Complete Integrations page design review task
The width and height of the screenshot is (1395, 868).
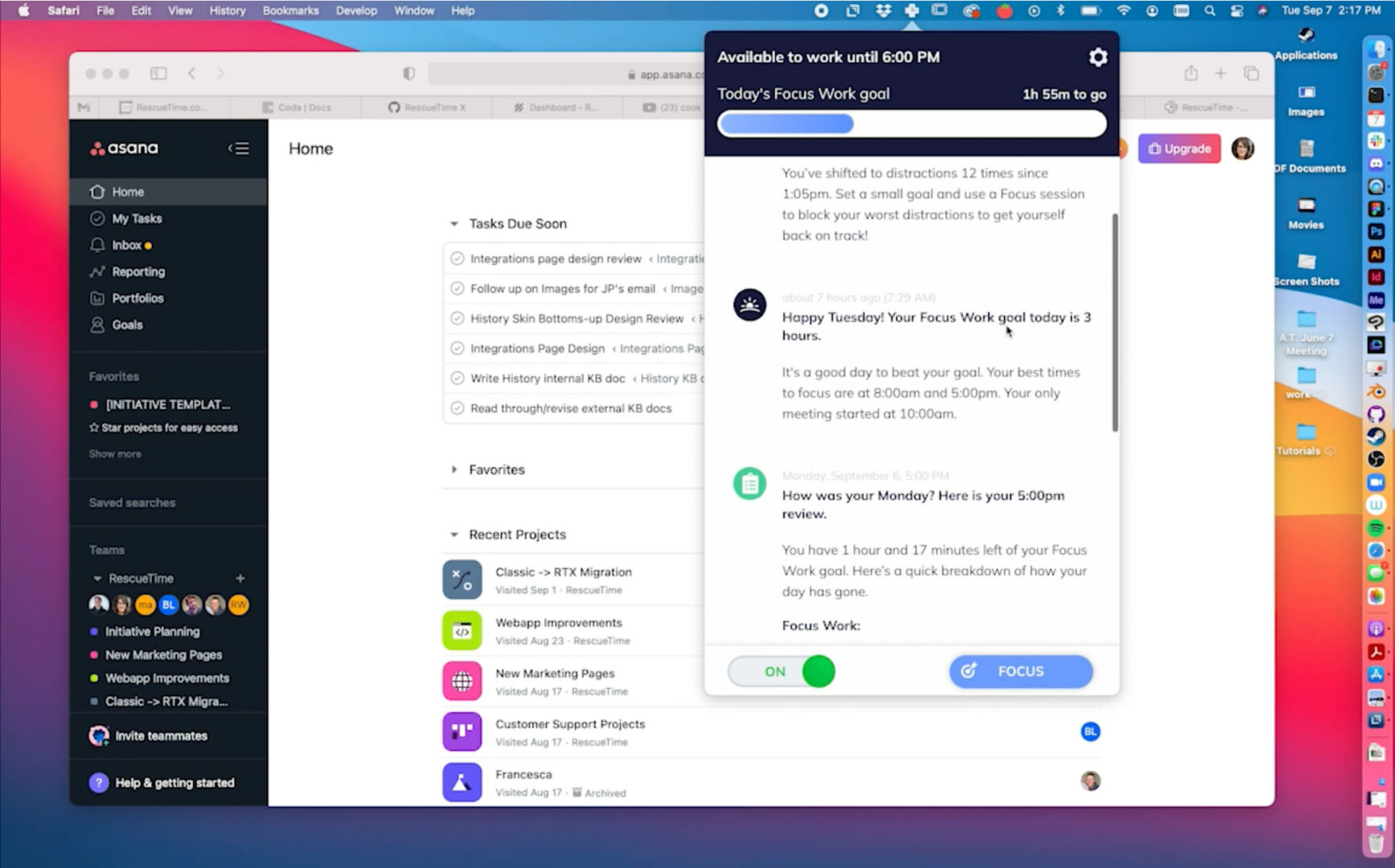[x=457, y=259]
